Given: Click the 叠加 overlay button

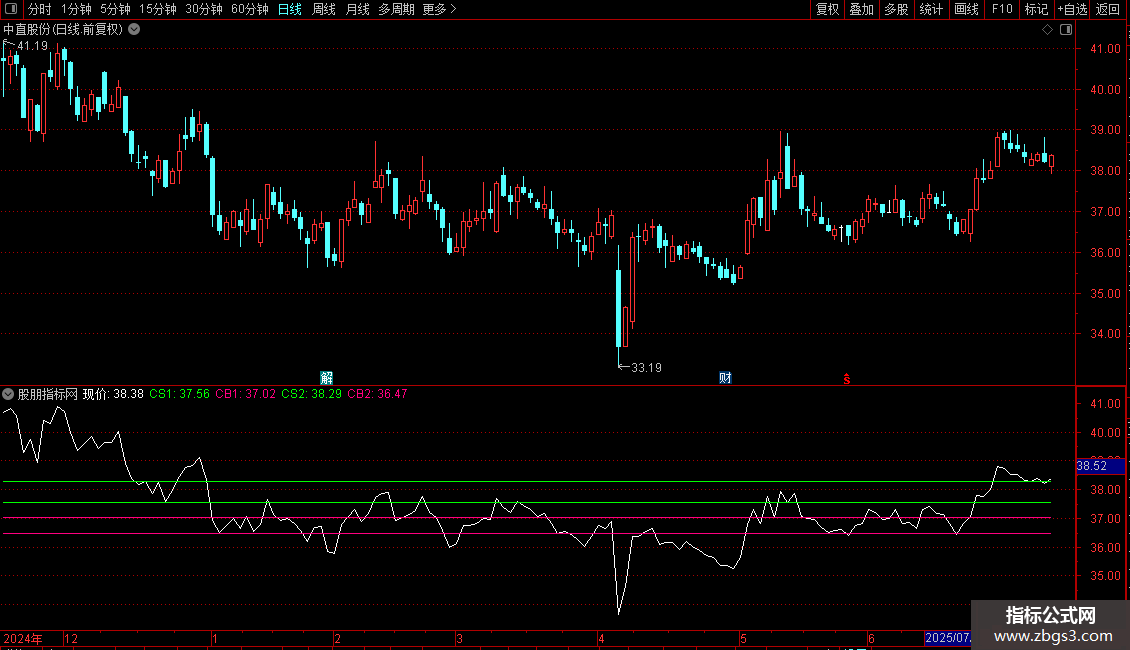Looking at the screenshot, I should tap(861, 9).
